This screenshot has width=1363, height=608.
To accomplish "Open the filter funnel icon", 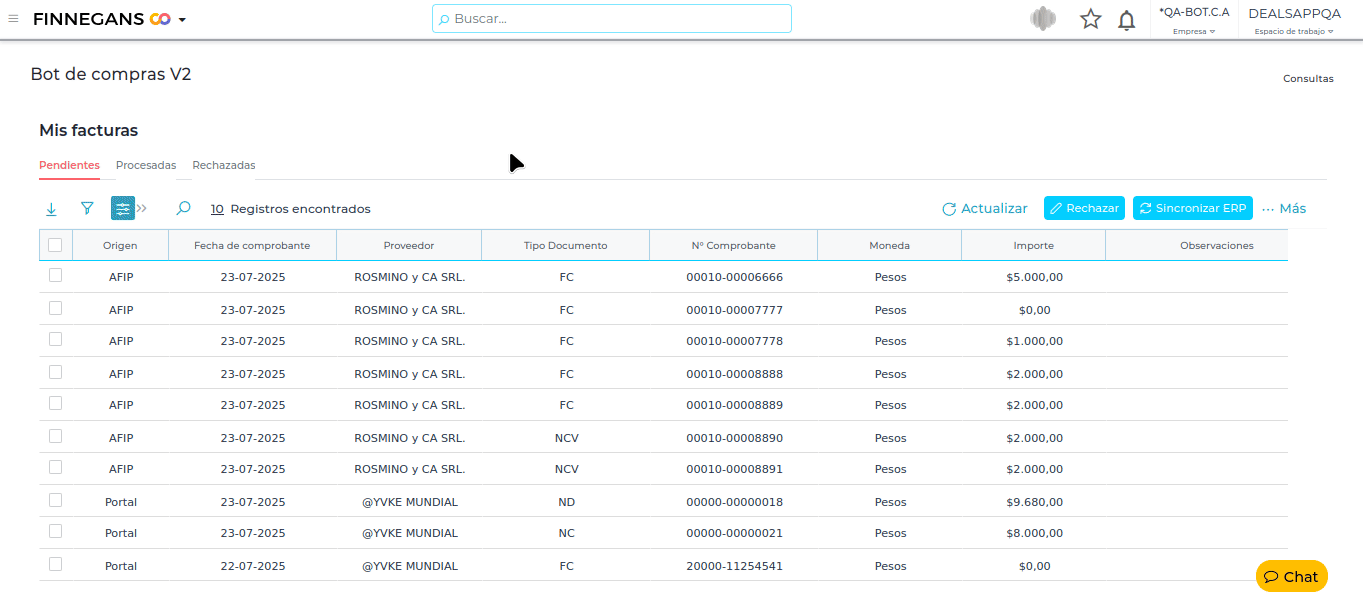I will point(87,208).
